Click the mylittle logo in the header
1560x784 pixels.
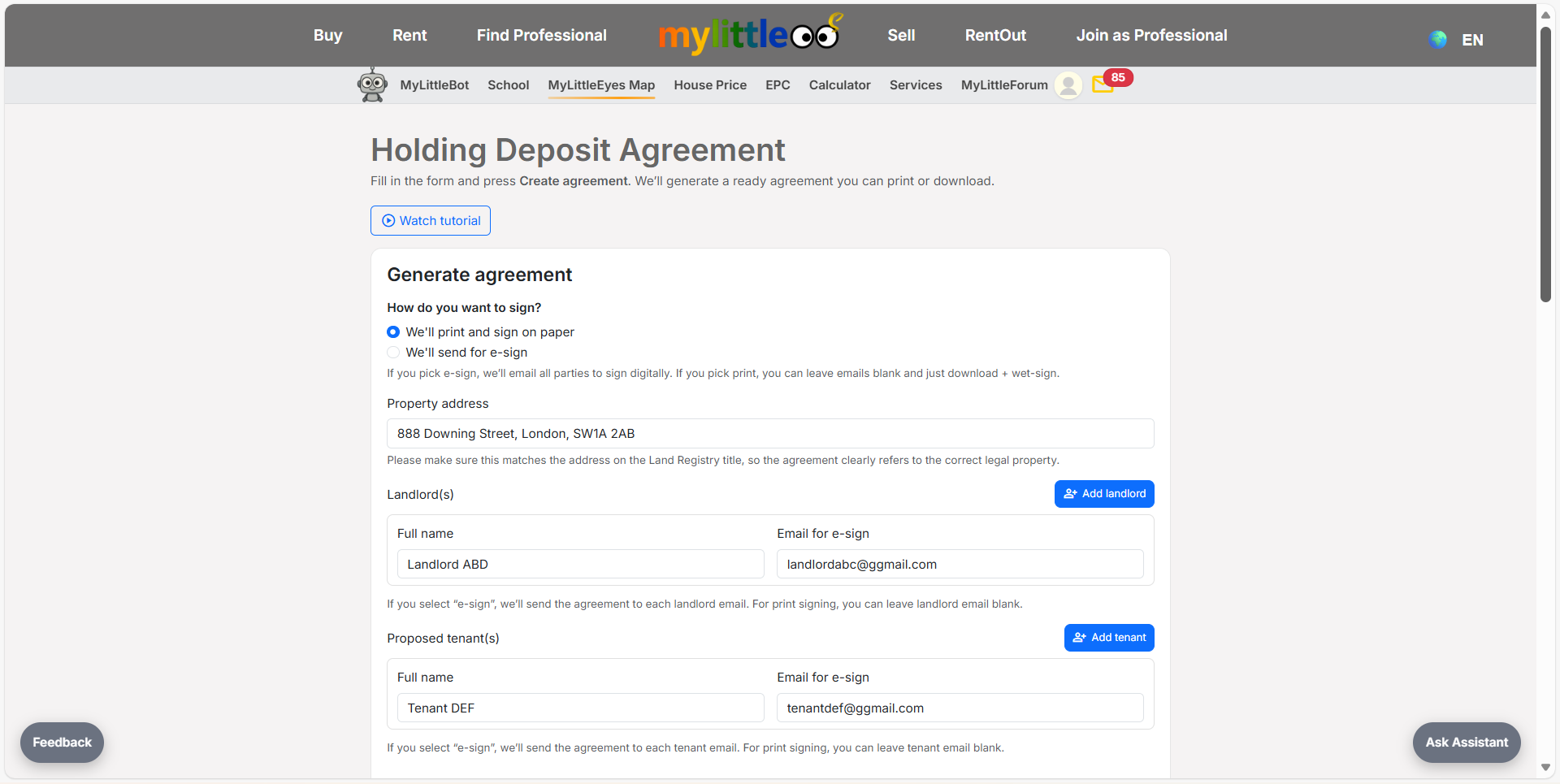[x=749, y=34]
